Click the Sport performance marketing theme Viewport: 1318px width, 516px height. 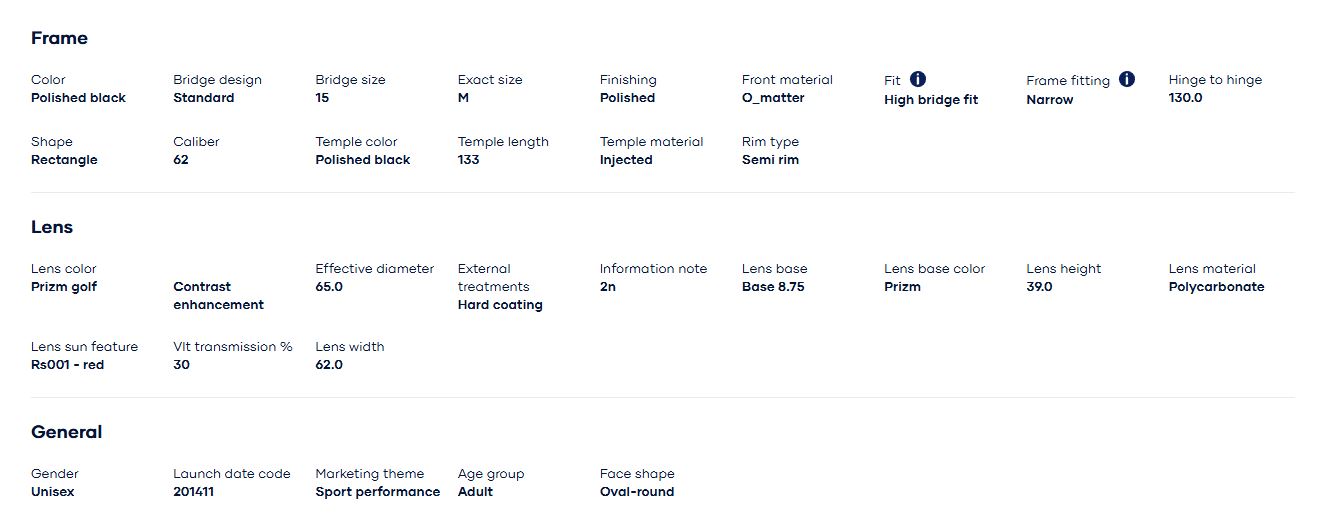click(377, 492)
